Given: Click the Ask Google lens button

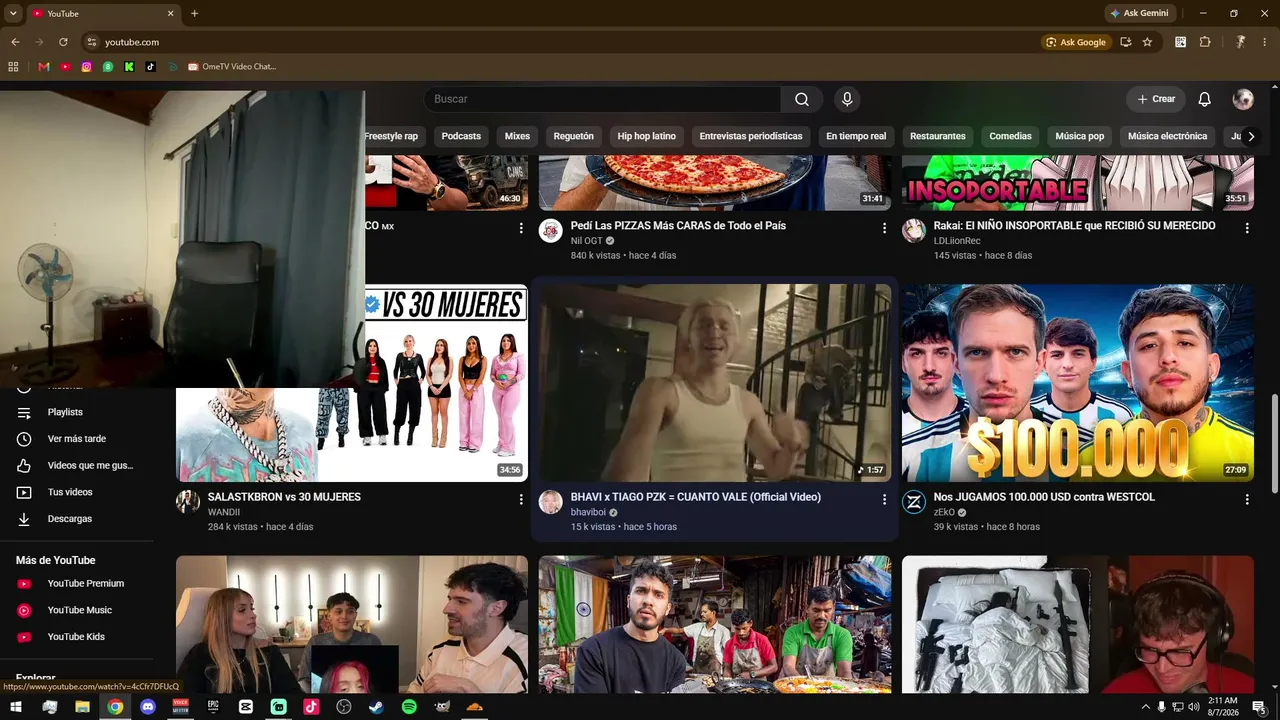Looking at the screenshot, I should click(x=1075, y=42).
